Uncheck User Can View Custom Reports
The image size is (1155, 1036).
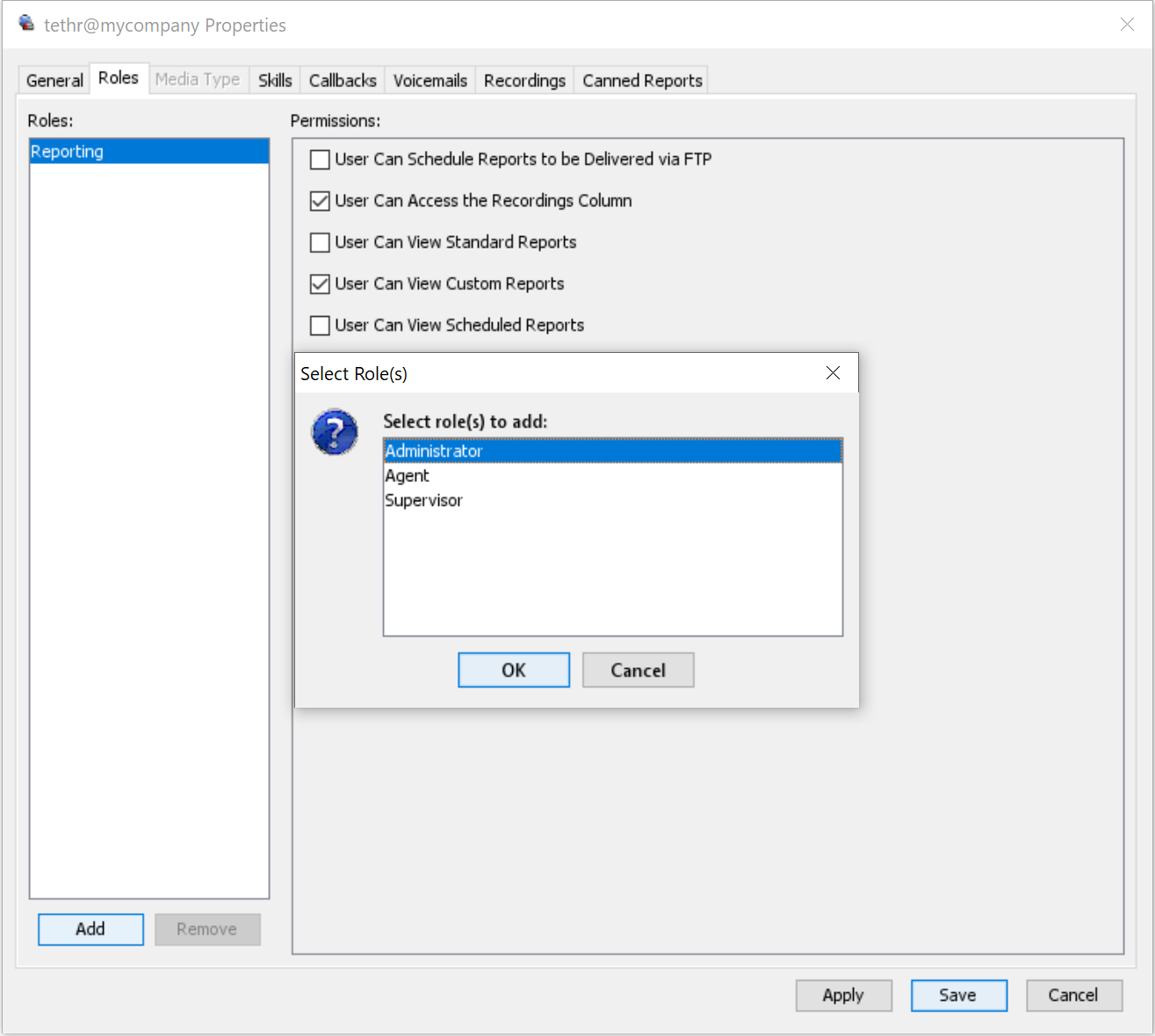[x=321, y=284]
